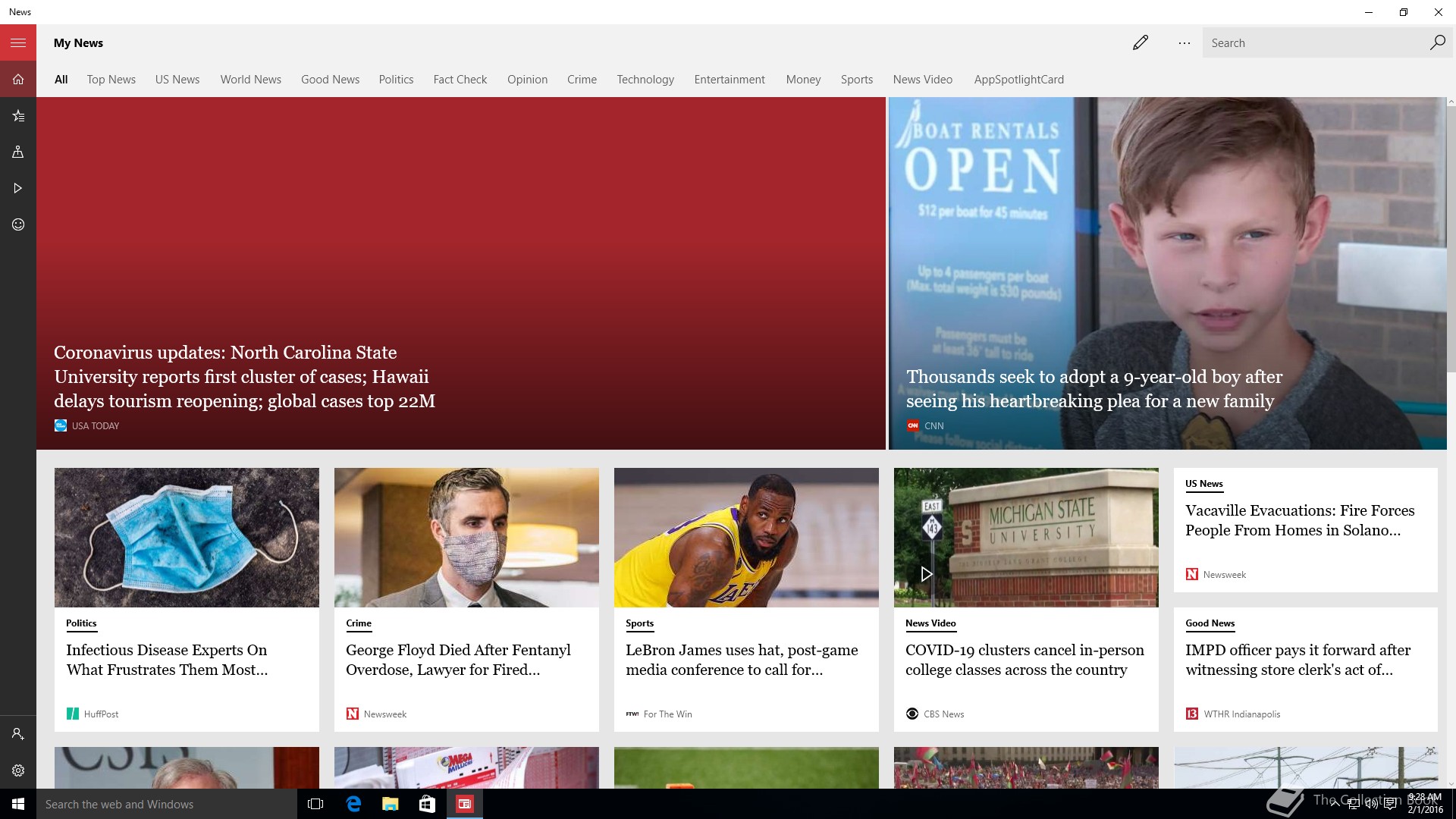Open Task View on the taskbar
1456x819 pixels.
[x=315, y=804]
